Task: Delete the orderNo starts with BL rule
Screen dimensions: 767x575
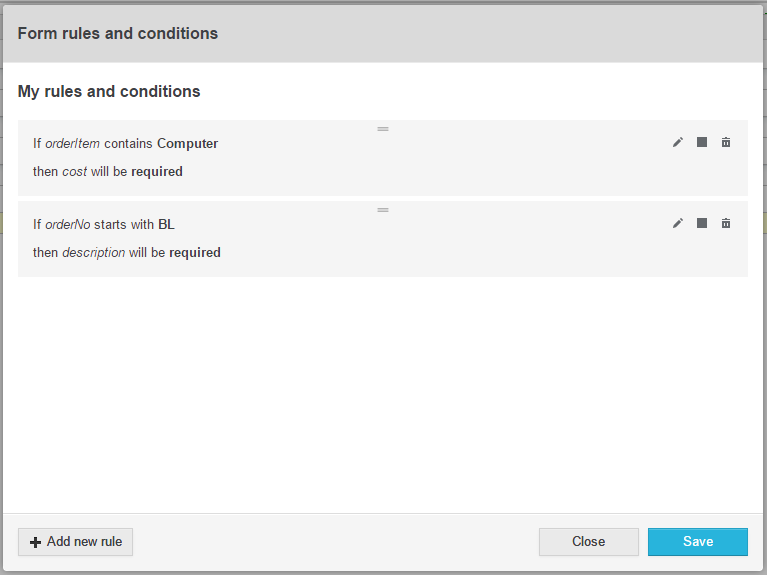Action: [x=726, y=224]
